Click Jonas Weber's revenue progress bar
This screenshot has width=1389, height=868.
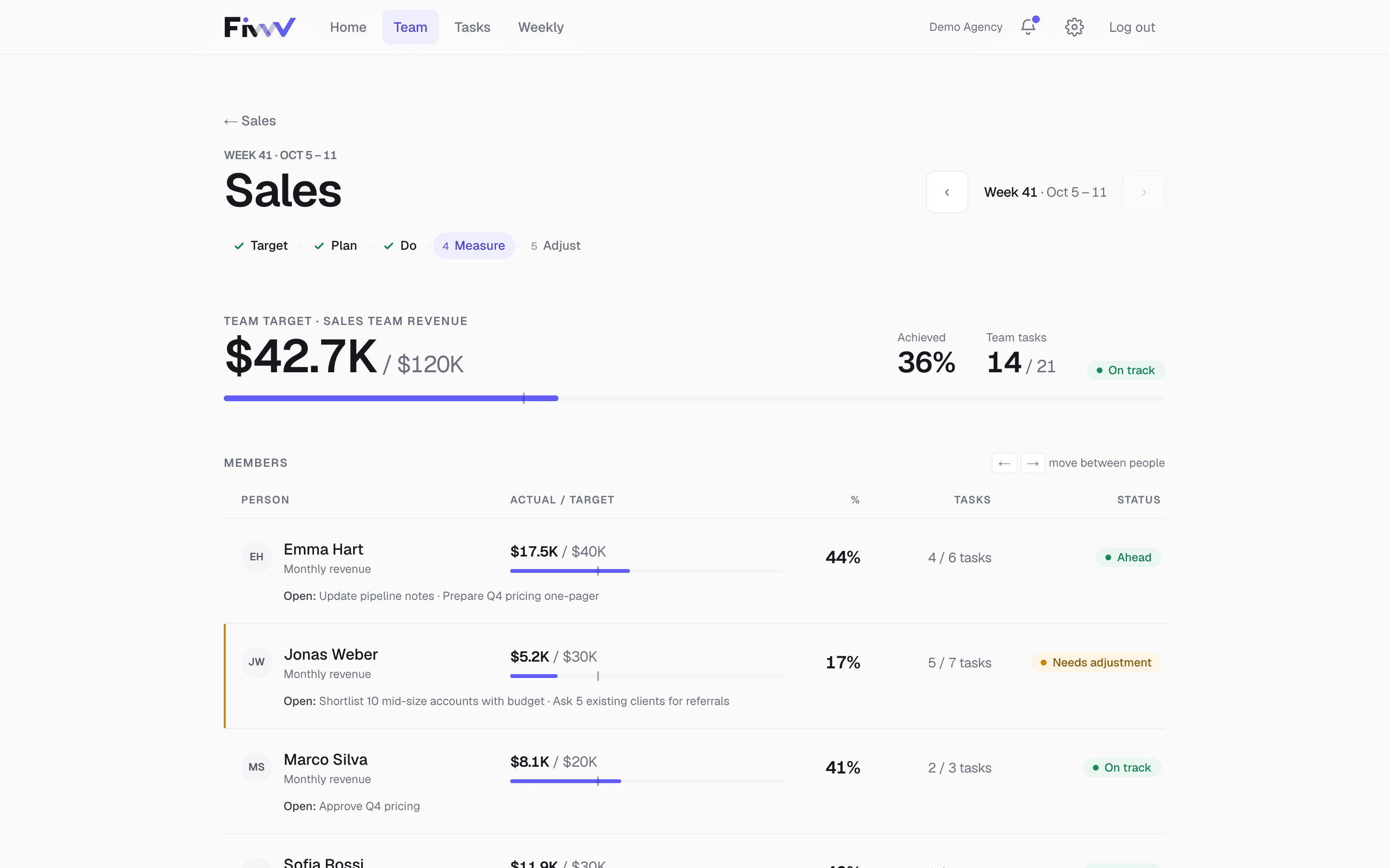point(646,676)
